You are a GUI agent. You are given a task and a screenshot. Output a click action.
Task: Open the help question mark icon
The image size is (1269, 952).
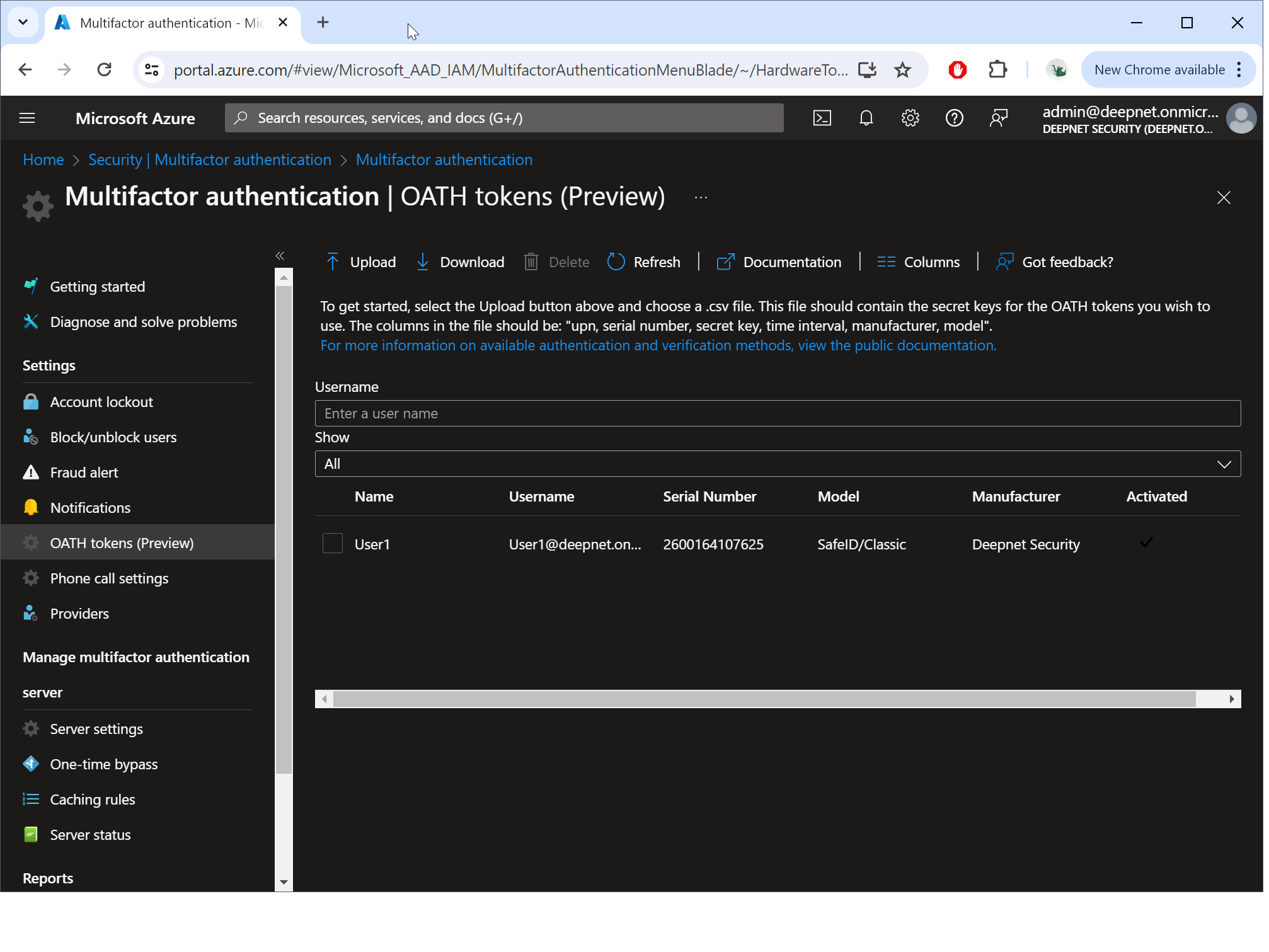(x=954, y=118)
